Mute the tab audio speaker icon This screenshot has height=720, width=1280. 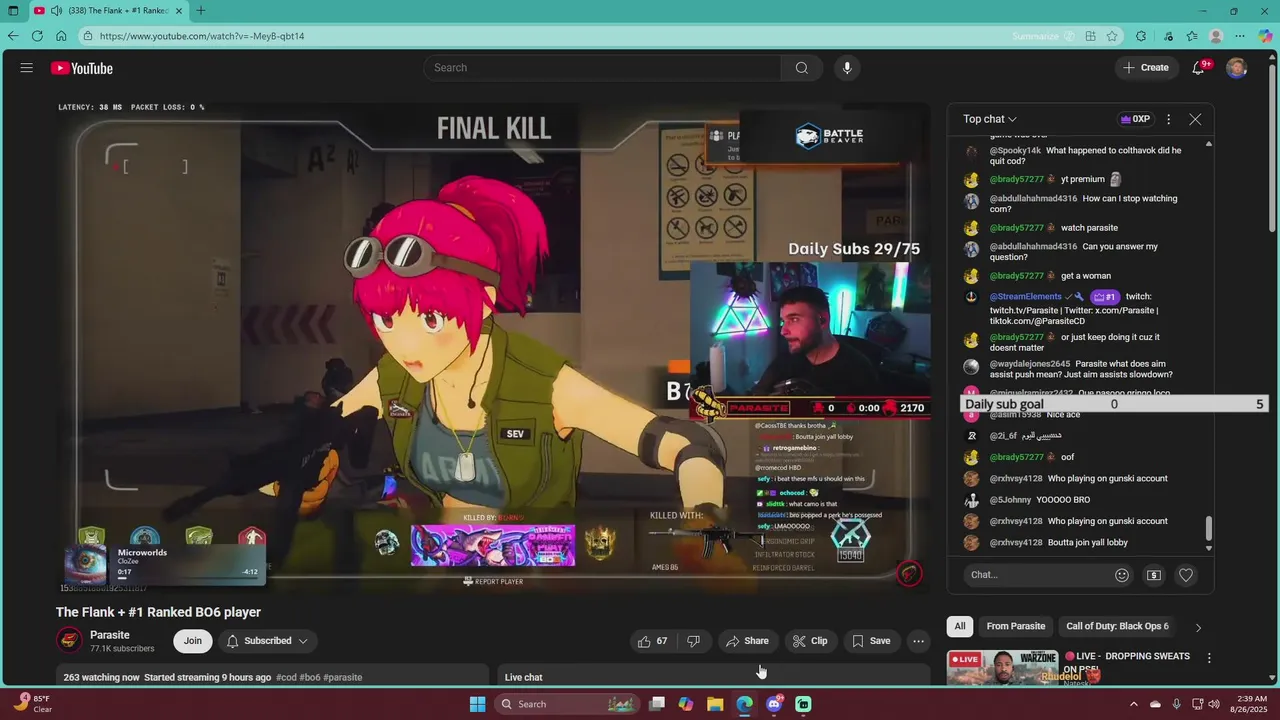click(56, 11)
